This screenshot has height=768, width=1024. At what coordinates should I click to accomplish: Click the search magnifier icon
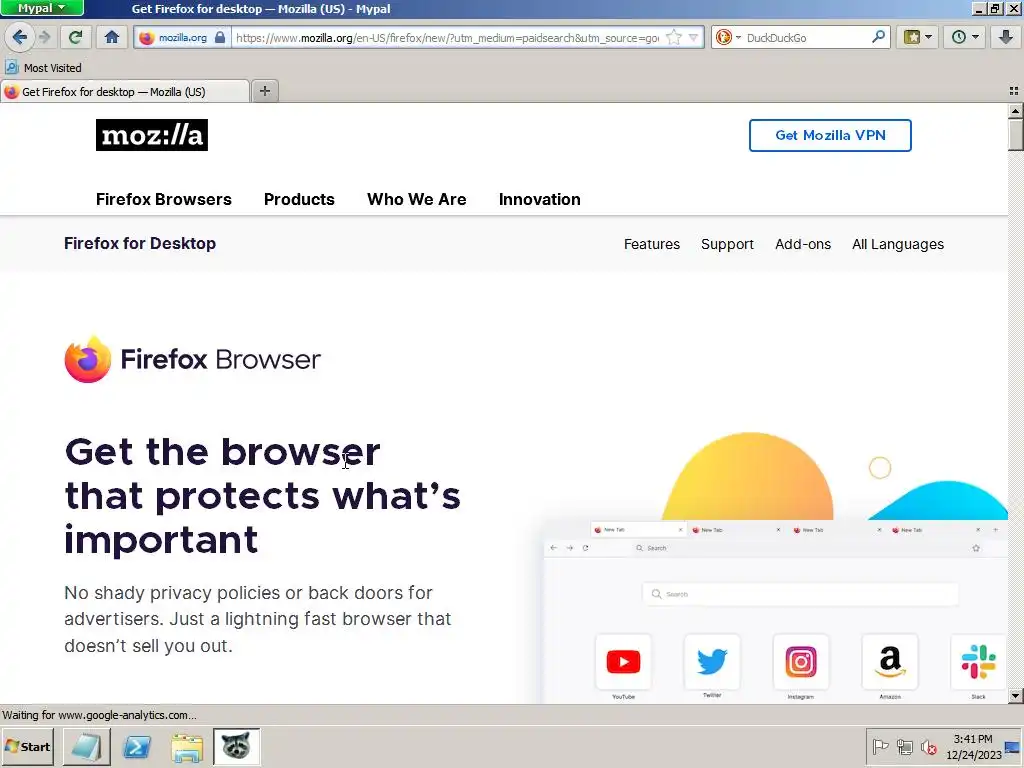879,37
